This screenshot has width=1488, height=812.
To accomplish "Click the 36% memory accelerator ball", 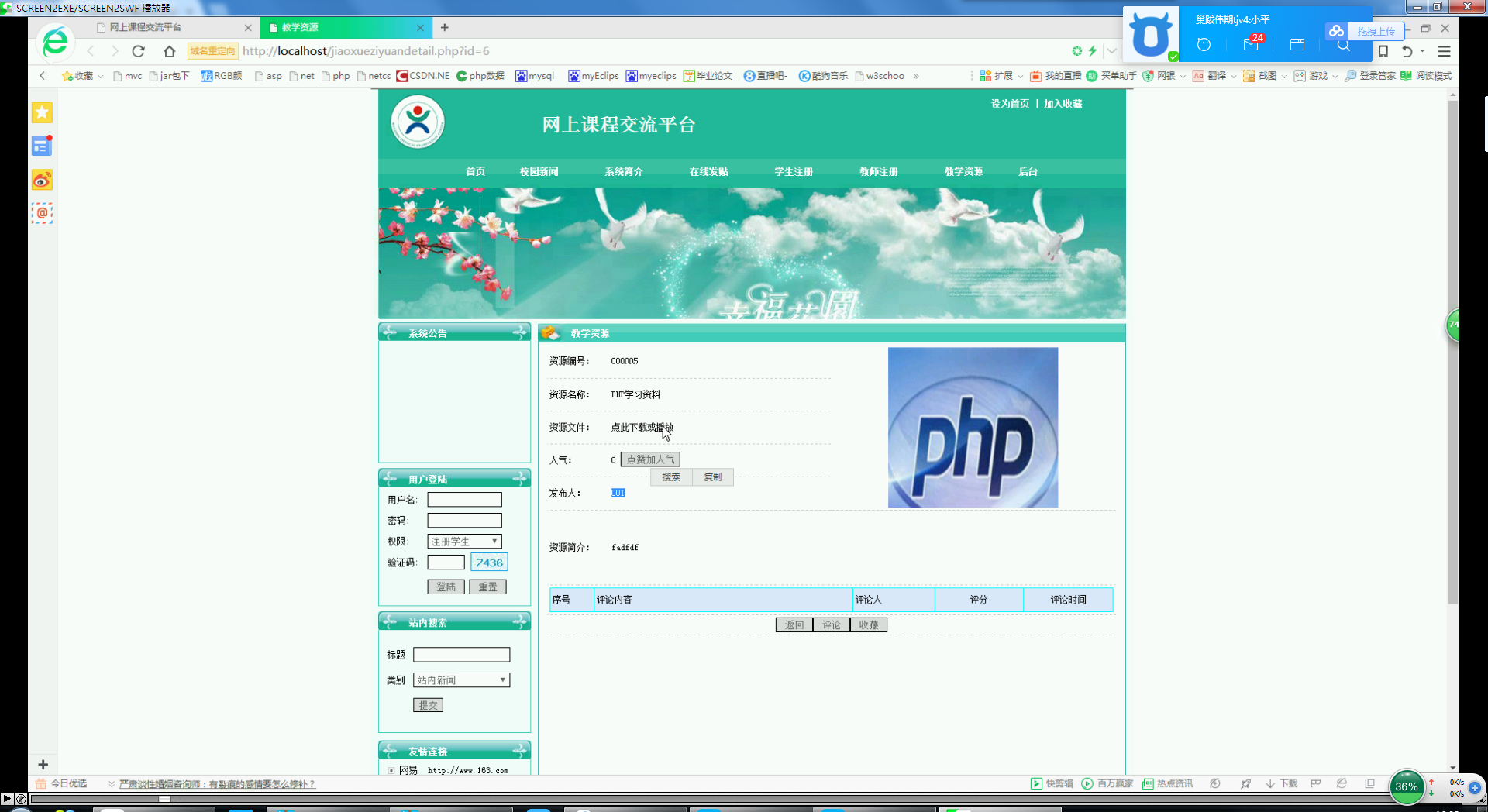I will (1407, 786).
